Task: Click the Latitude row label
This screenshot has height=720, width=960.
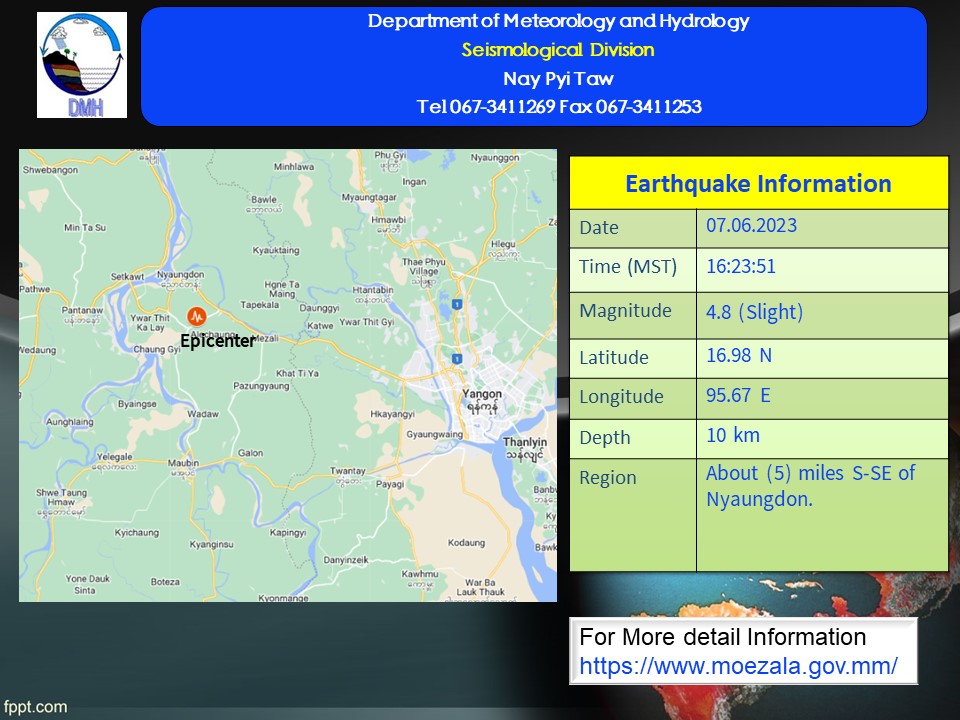Action: 613,358
